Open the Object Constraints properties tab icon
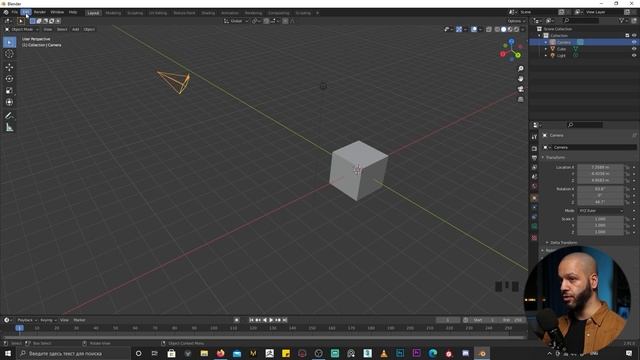The image size is (640, 360). (x=534, y=216)
